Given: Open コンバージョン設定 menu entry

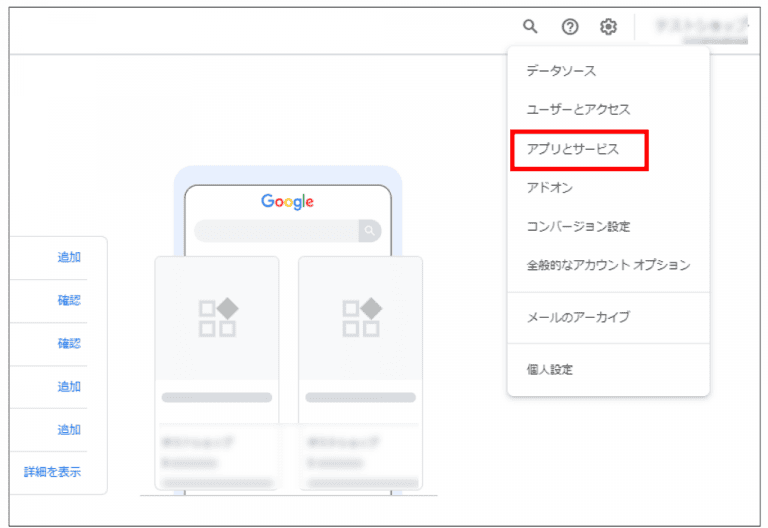Looking at the screenshot, I should click(578, 226).
